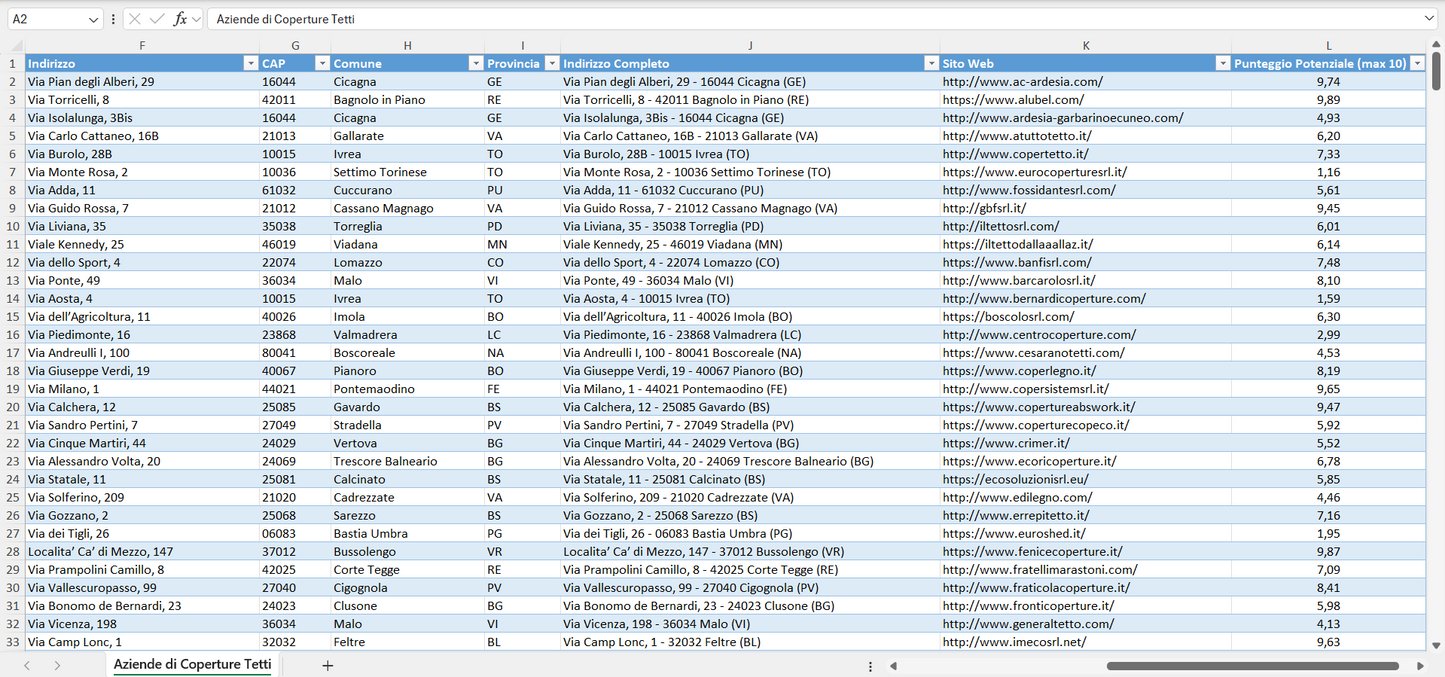Click the Enter checkmark icon in the formula bar
This screenshot has height=677, width=1445.
(x=156, y=18)
